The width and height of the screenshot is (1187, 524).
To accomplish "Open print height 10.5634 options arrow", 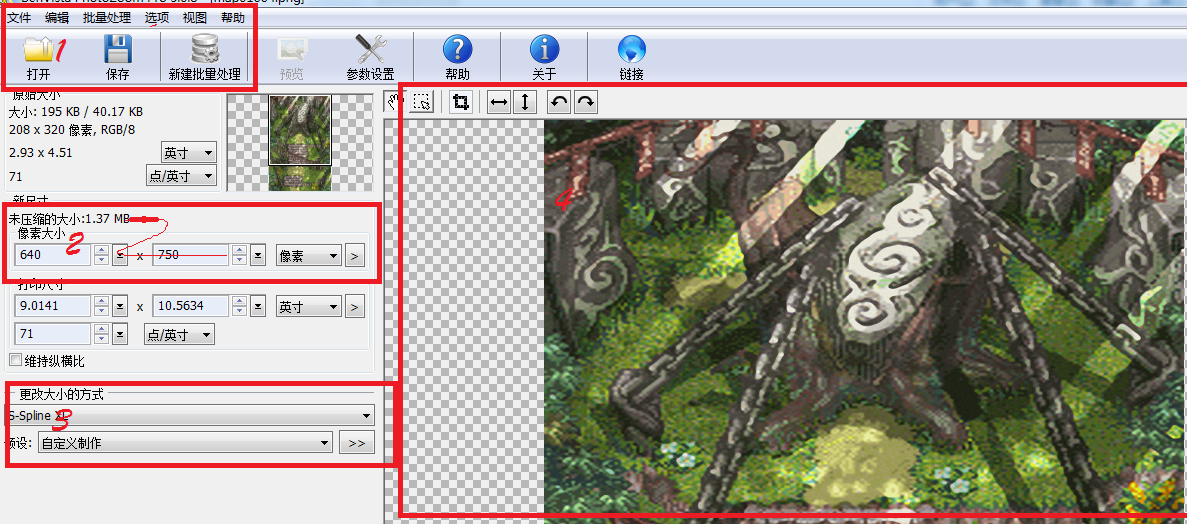I will point(258,307).
